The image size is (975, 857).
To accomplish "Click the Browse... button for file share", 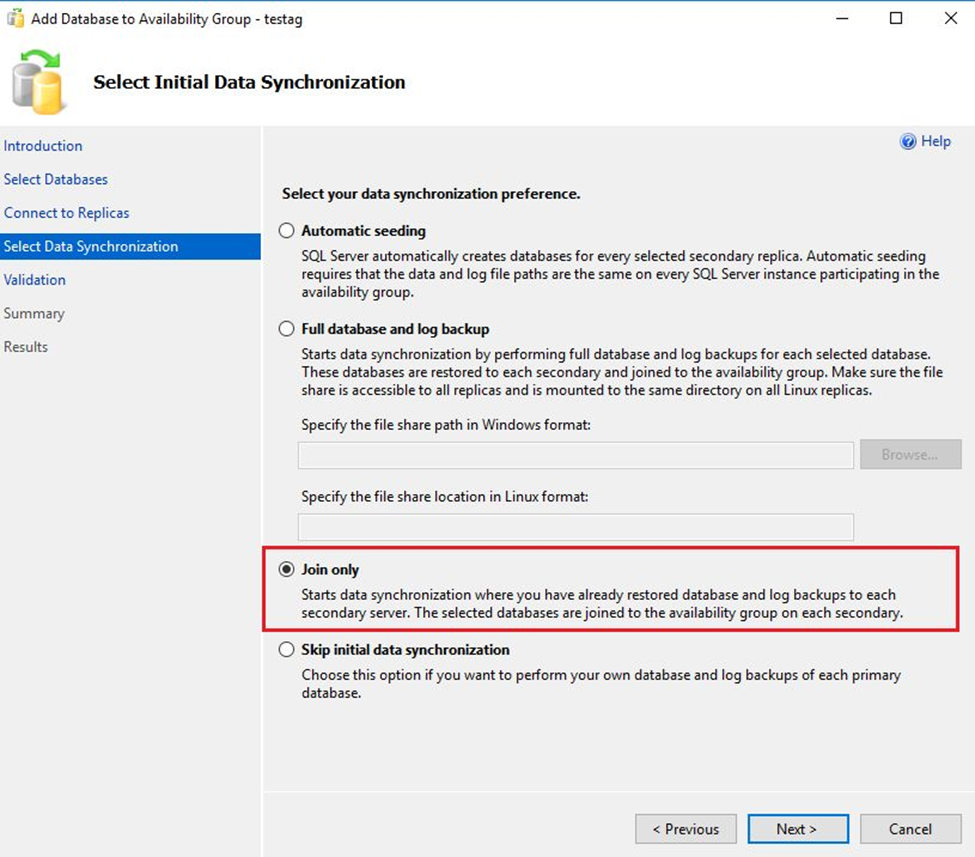I will 910,455.
